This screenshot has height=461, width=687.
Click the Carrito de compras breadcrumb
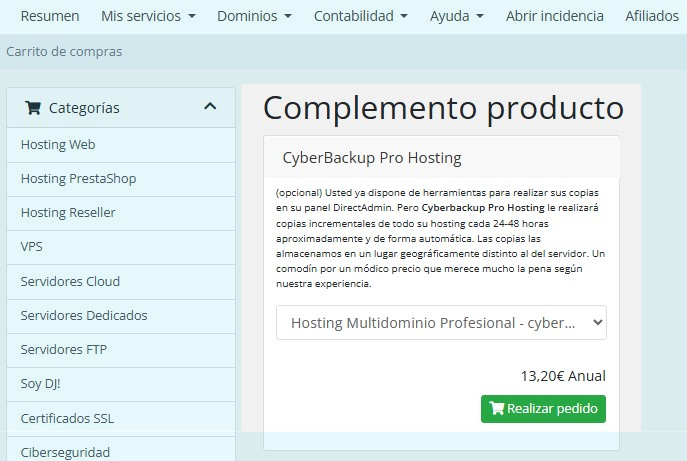tap(64, 52)
